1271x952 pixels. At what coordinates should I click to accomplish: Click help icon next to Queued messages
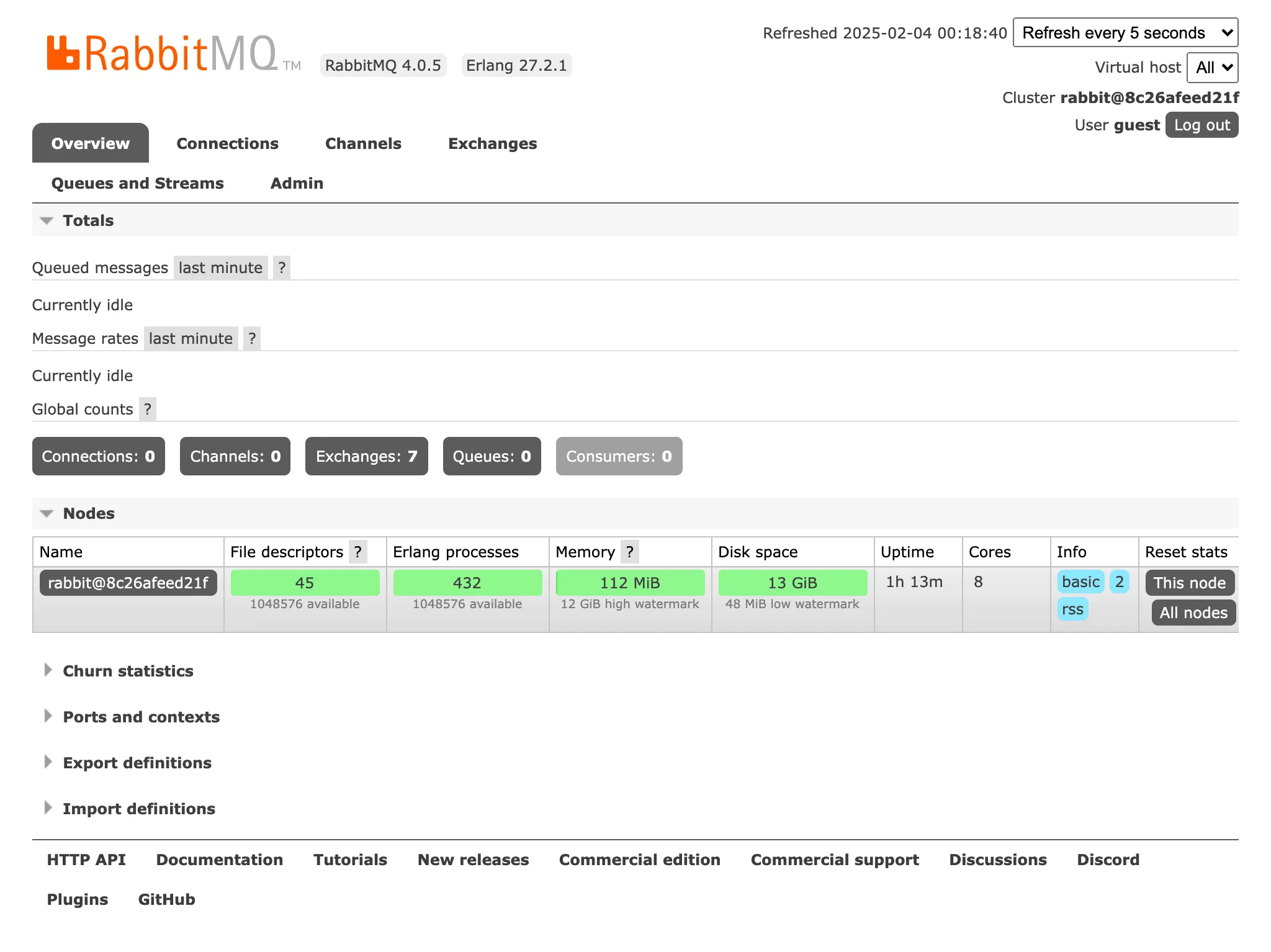pos(282,267)
